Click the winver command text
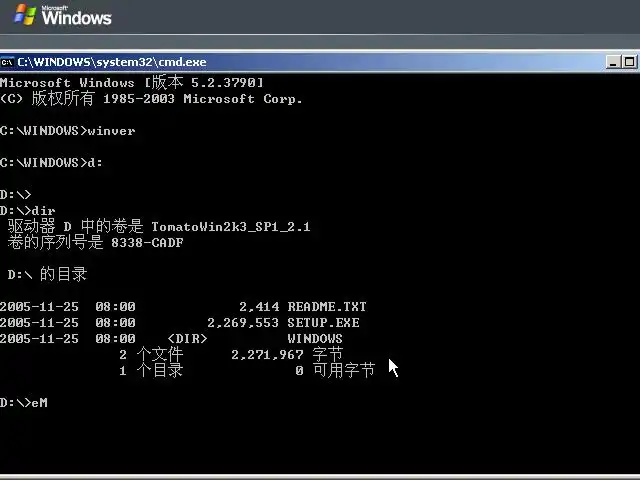 [111, 131]
